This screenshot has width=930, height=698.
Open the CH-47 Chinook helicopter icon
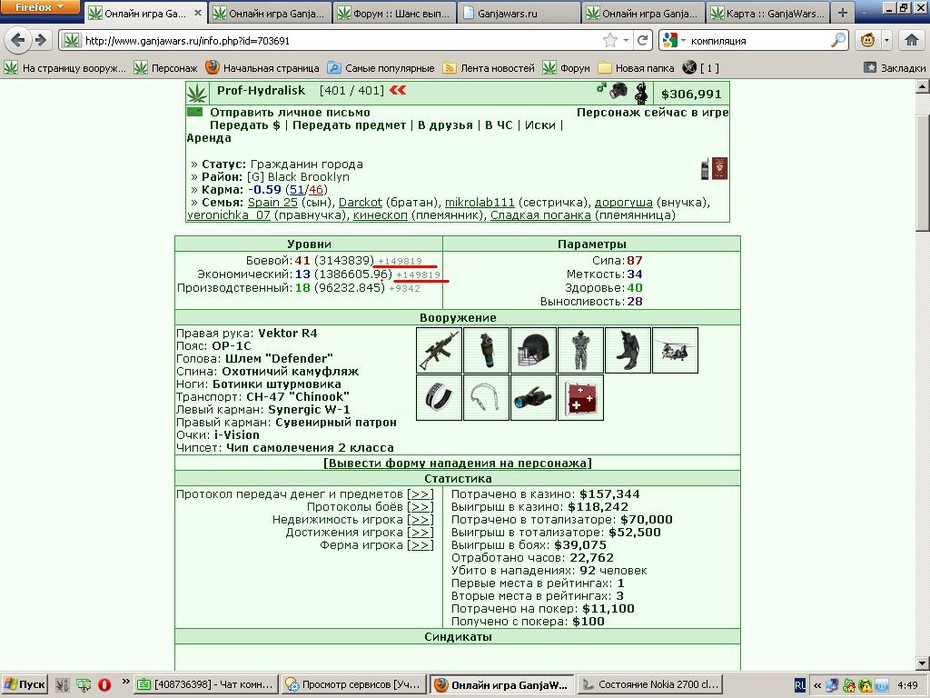coord(675,350)
